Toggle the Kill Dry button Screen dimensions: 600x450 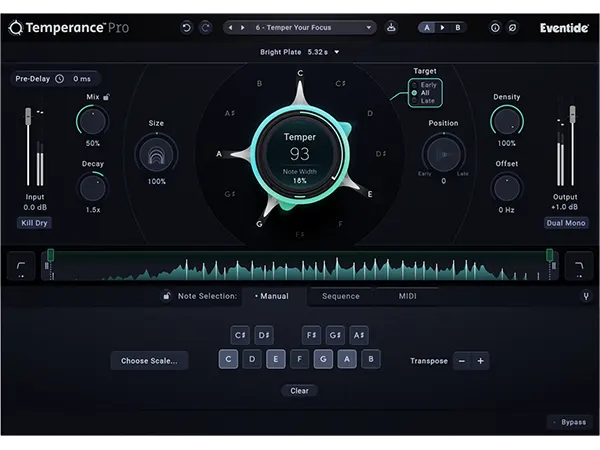tap(34, 223)
